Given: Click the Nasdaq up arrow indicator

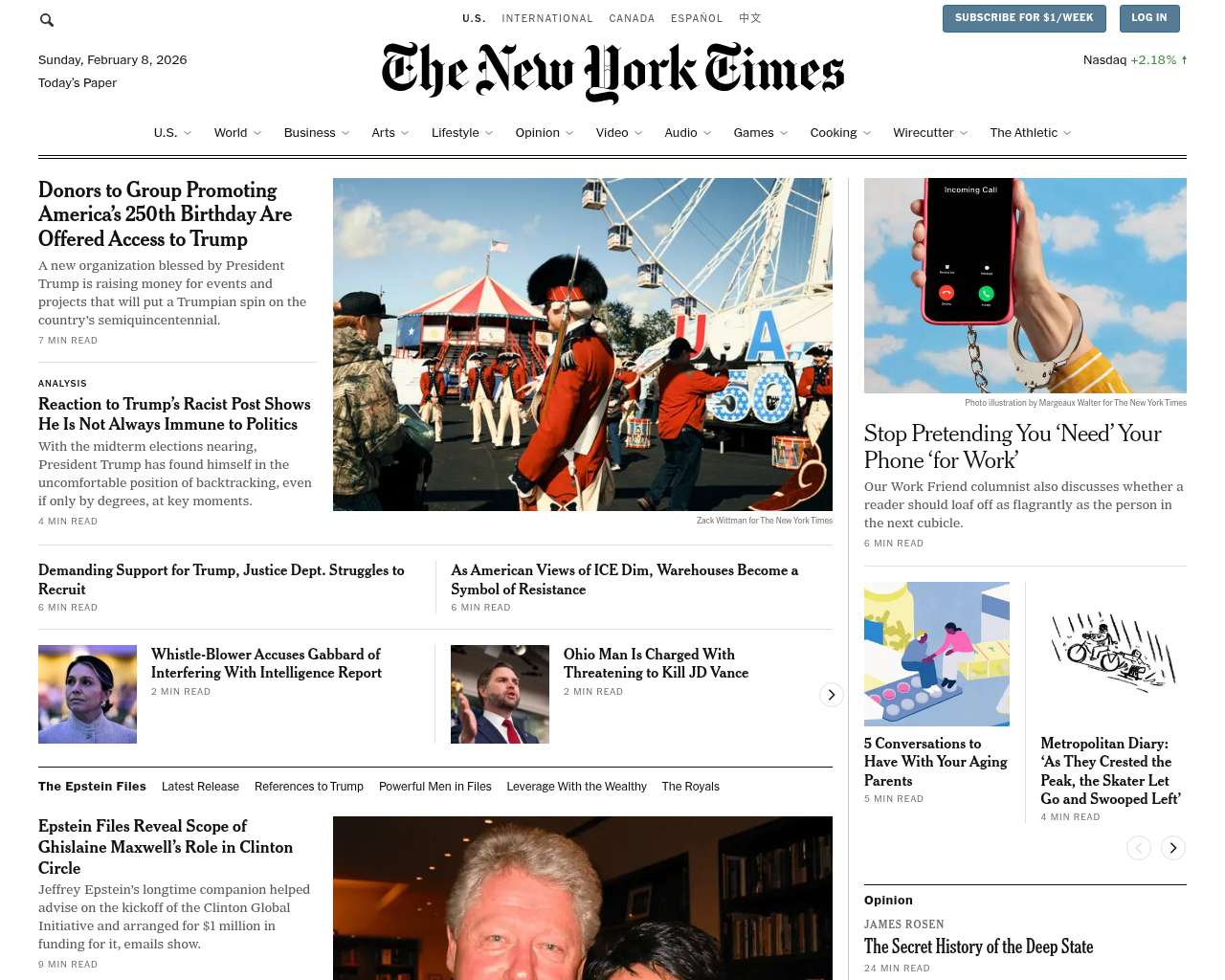Looking at the screenshot, I should click(x=1184, y=59).
